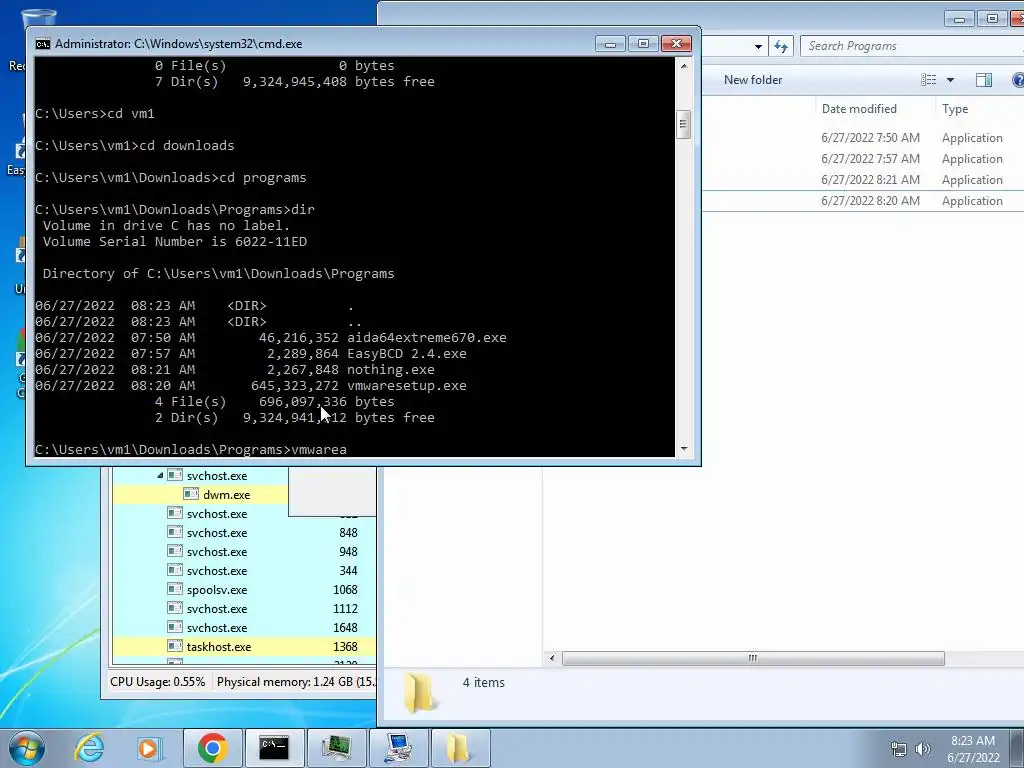This screenshot has height=768, width=1024.
Task: Select svchost.exe with PID 848
Action: pyautogui.click(x=244, y=533)
